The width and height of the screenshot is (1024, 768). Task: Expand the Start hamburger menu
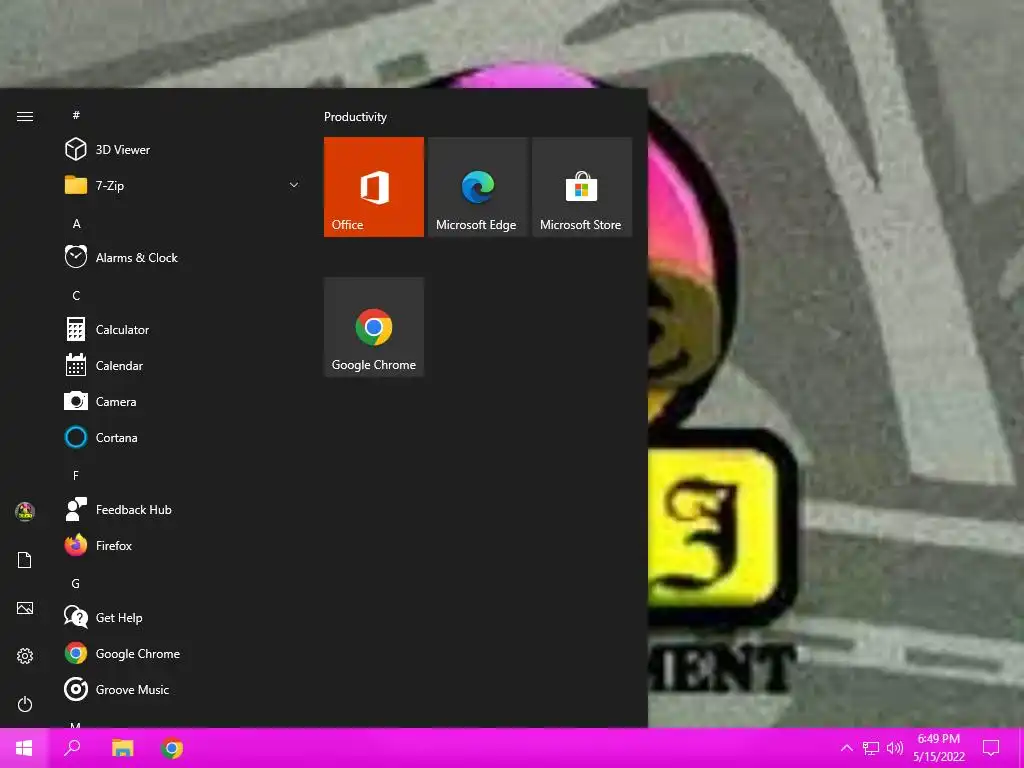[25, 116]
